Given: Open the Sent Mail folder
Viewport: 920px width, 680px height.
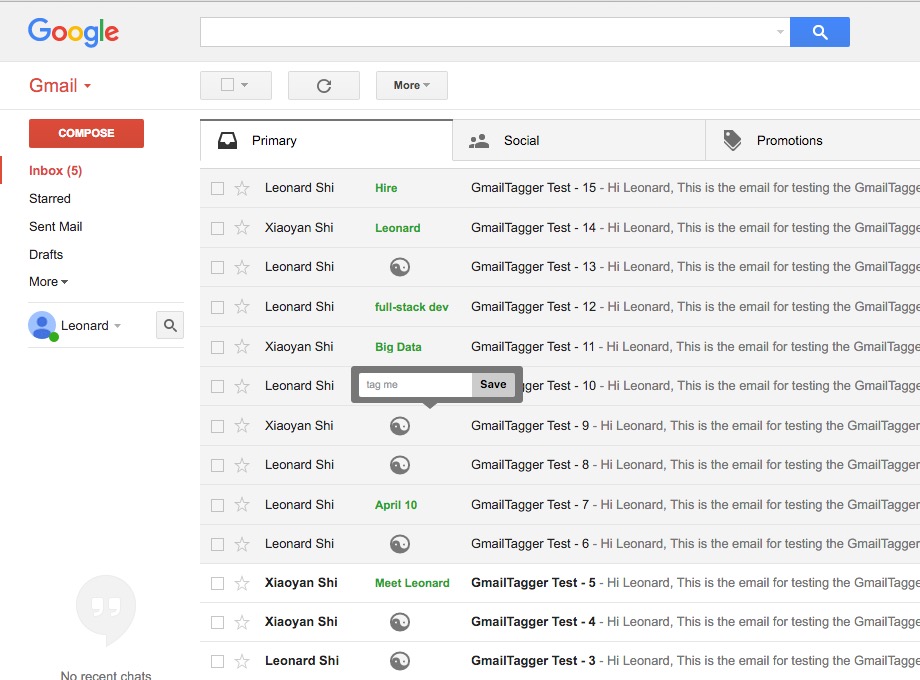Looking at the screenshot, I should [x=56, y=226].
